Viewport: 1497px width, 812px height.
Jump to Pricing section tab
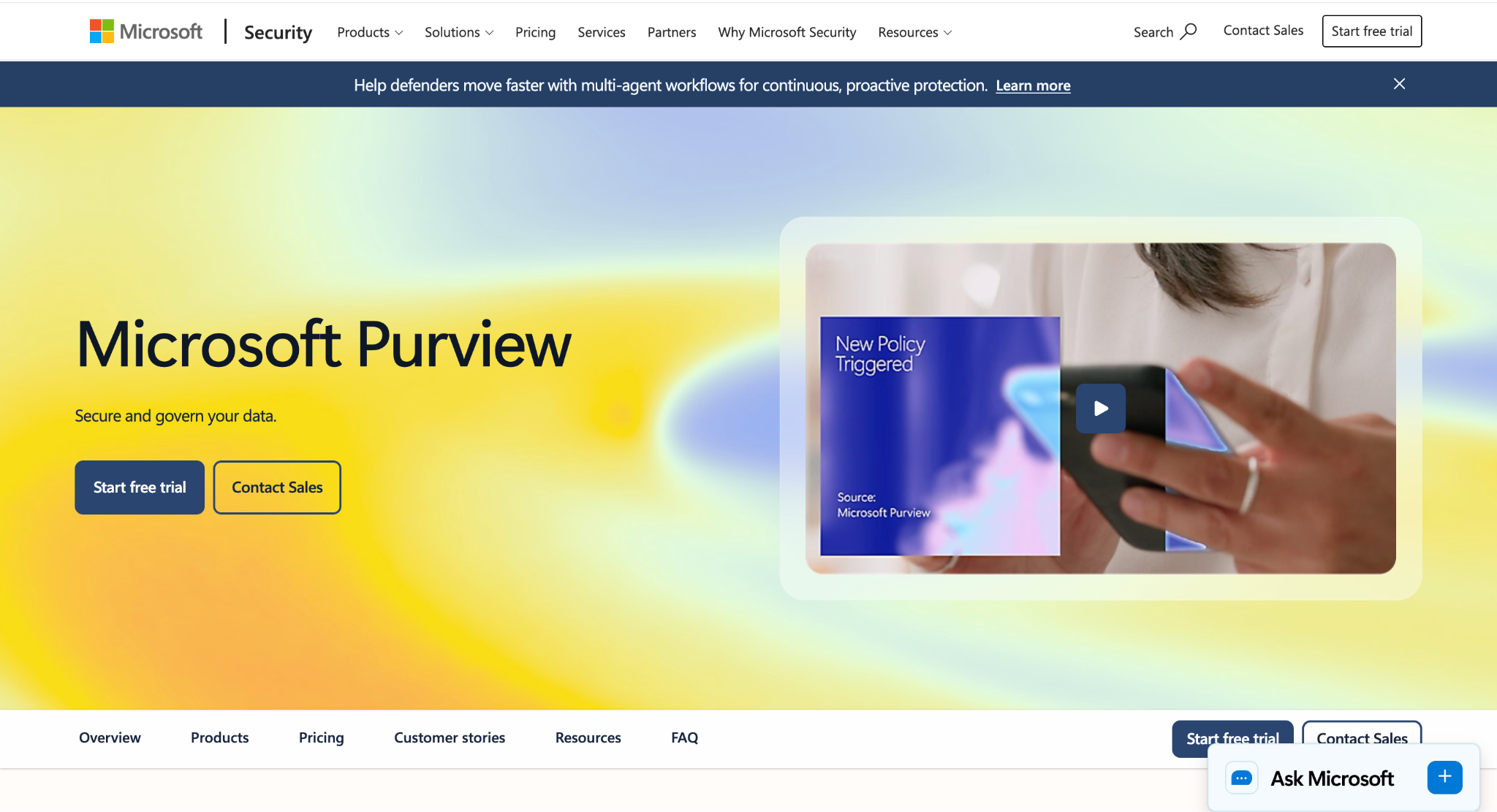[321, 738]
